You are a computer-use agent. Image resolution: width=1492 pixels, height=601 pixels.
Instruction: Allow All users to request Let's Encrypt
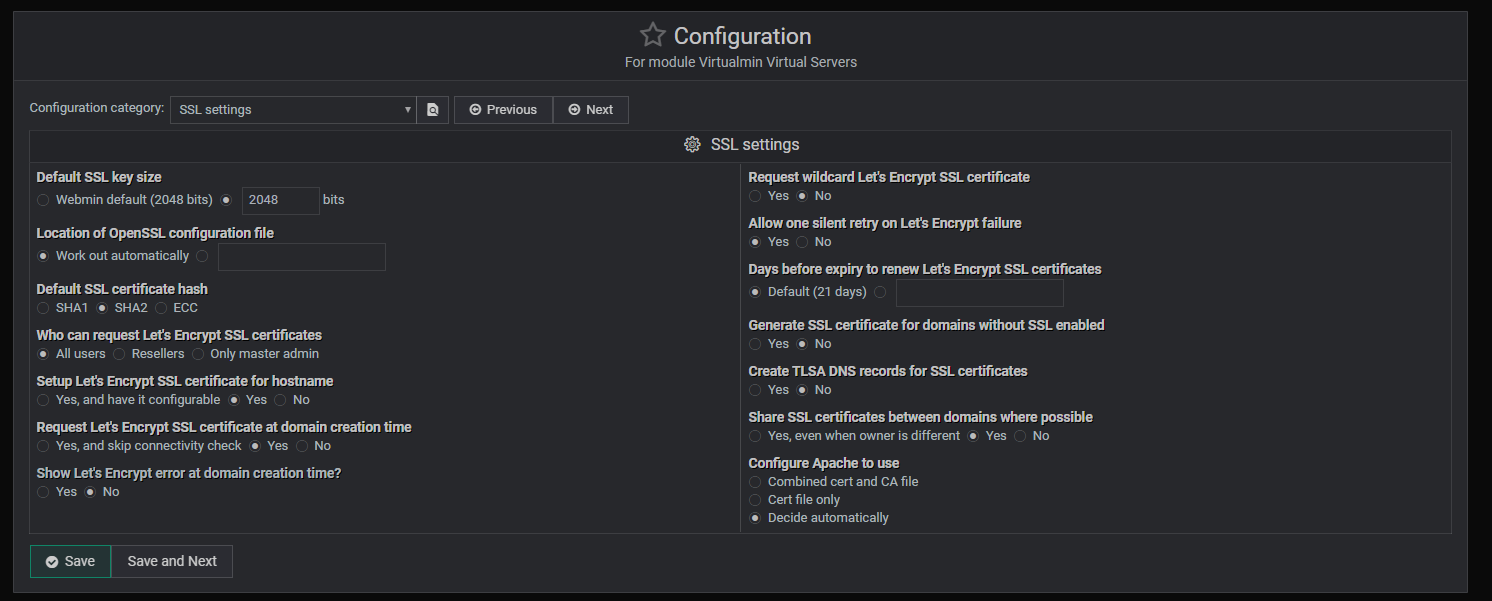click(x=43, y=354)
